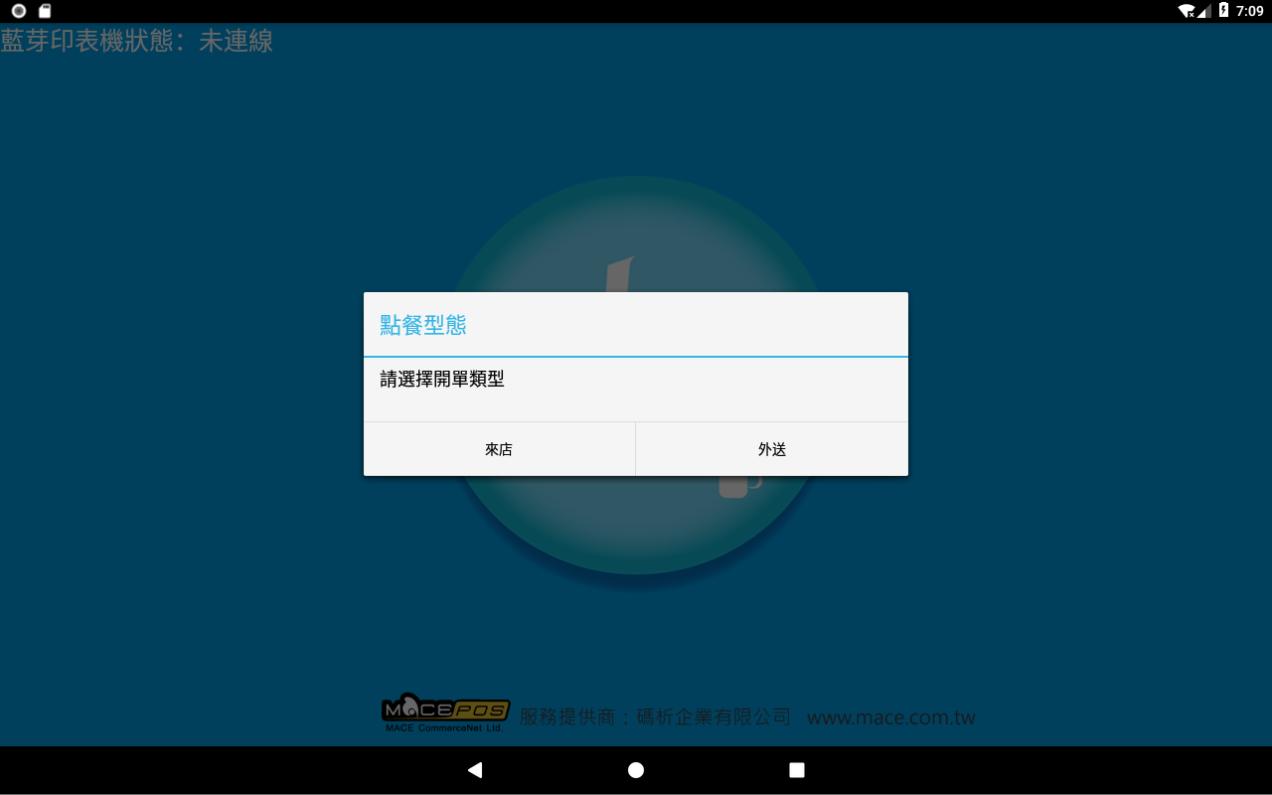Click the 點餐型態 dialog title
This screenshot has width=1272, height=795.
click(423, 325)
